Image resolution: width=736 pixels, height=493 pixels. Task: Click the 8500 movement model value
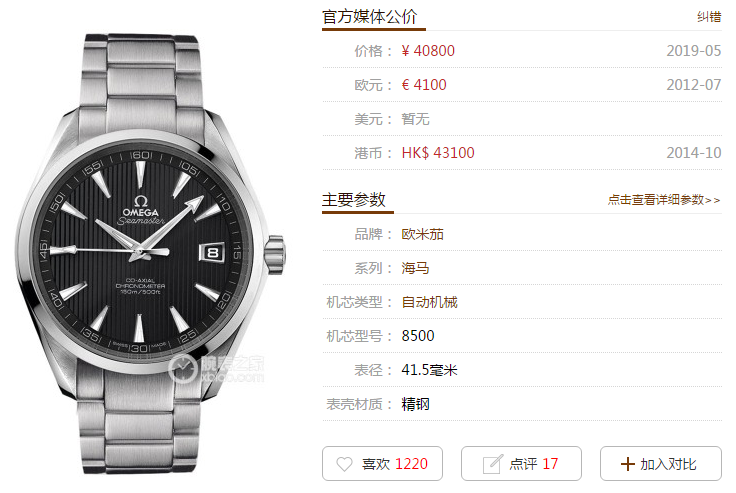tap(418, 336)
